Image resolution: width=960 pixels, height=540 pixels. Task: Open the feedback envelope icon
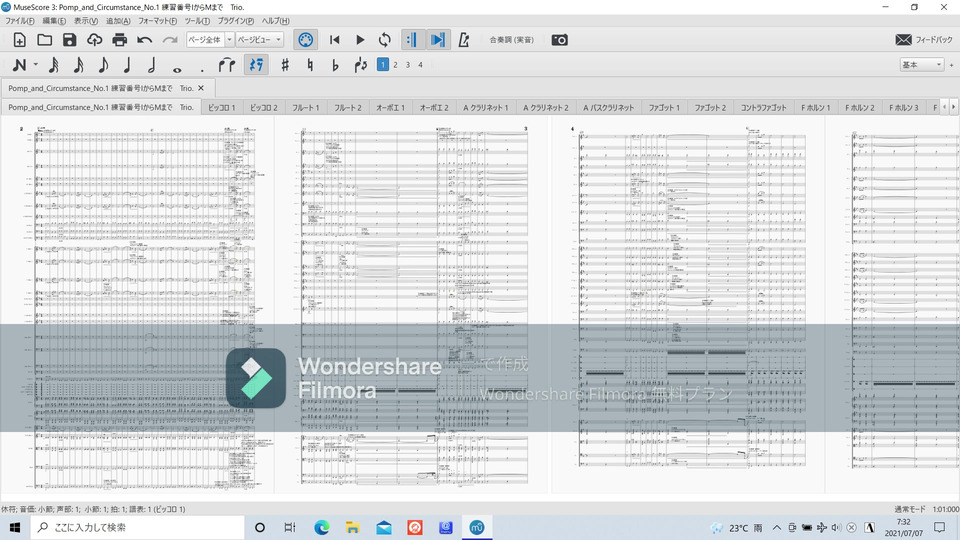click(x=904, y=40)
